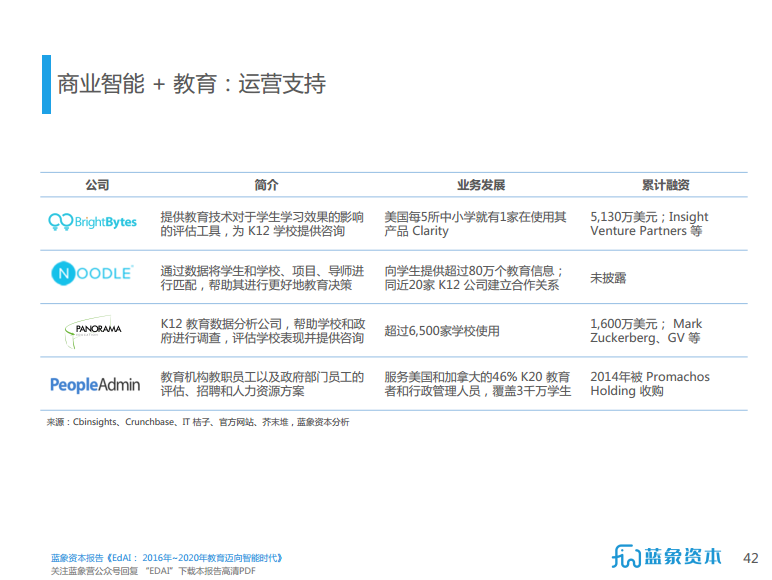Select Panorama description K12 教育数据分析公司
Viewport: 772px width, 580px height.
263,331
